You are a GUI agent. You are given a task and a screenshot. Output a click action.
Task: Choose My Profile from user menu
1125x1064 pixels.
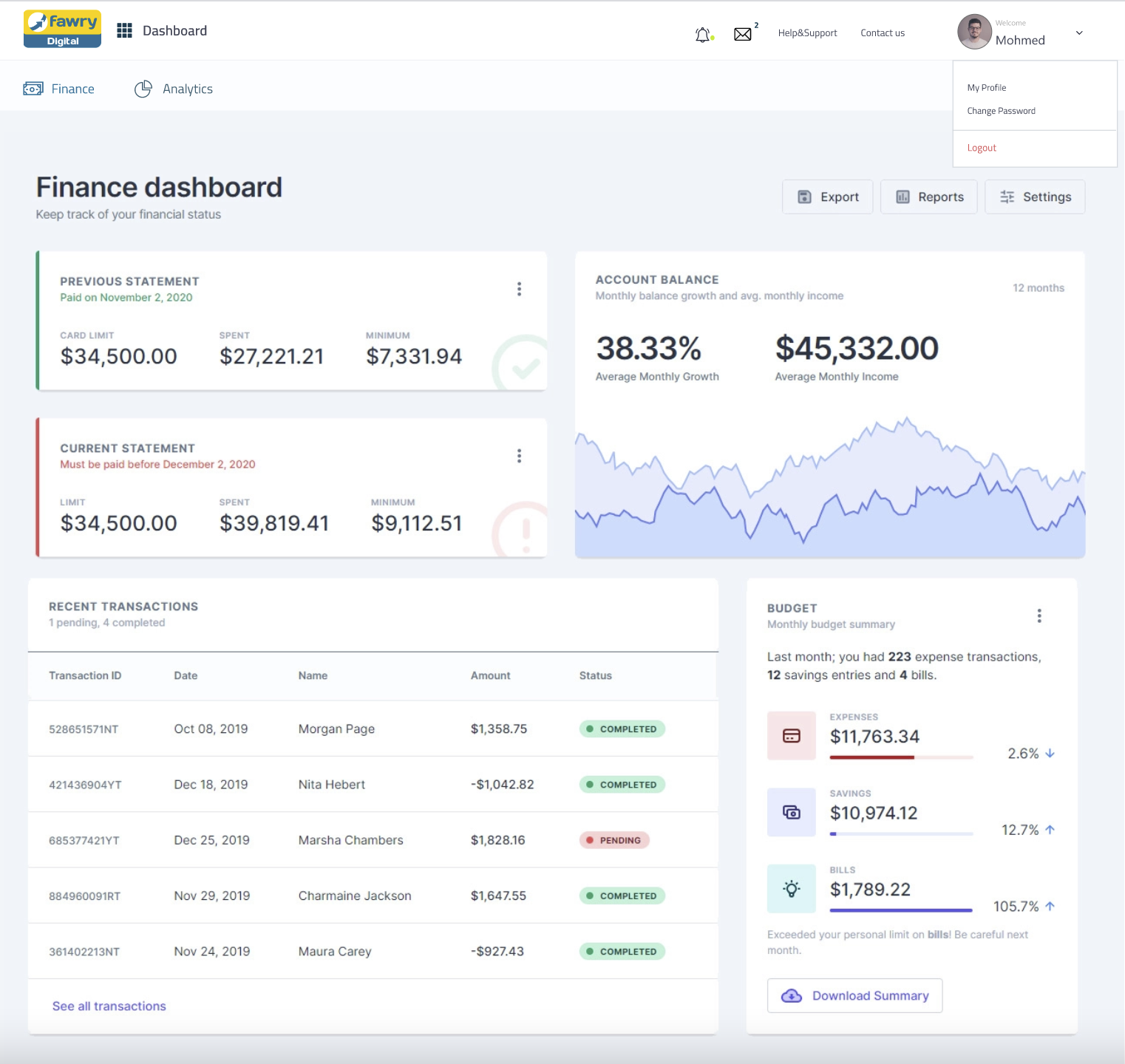987,88
